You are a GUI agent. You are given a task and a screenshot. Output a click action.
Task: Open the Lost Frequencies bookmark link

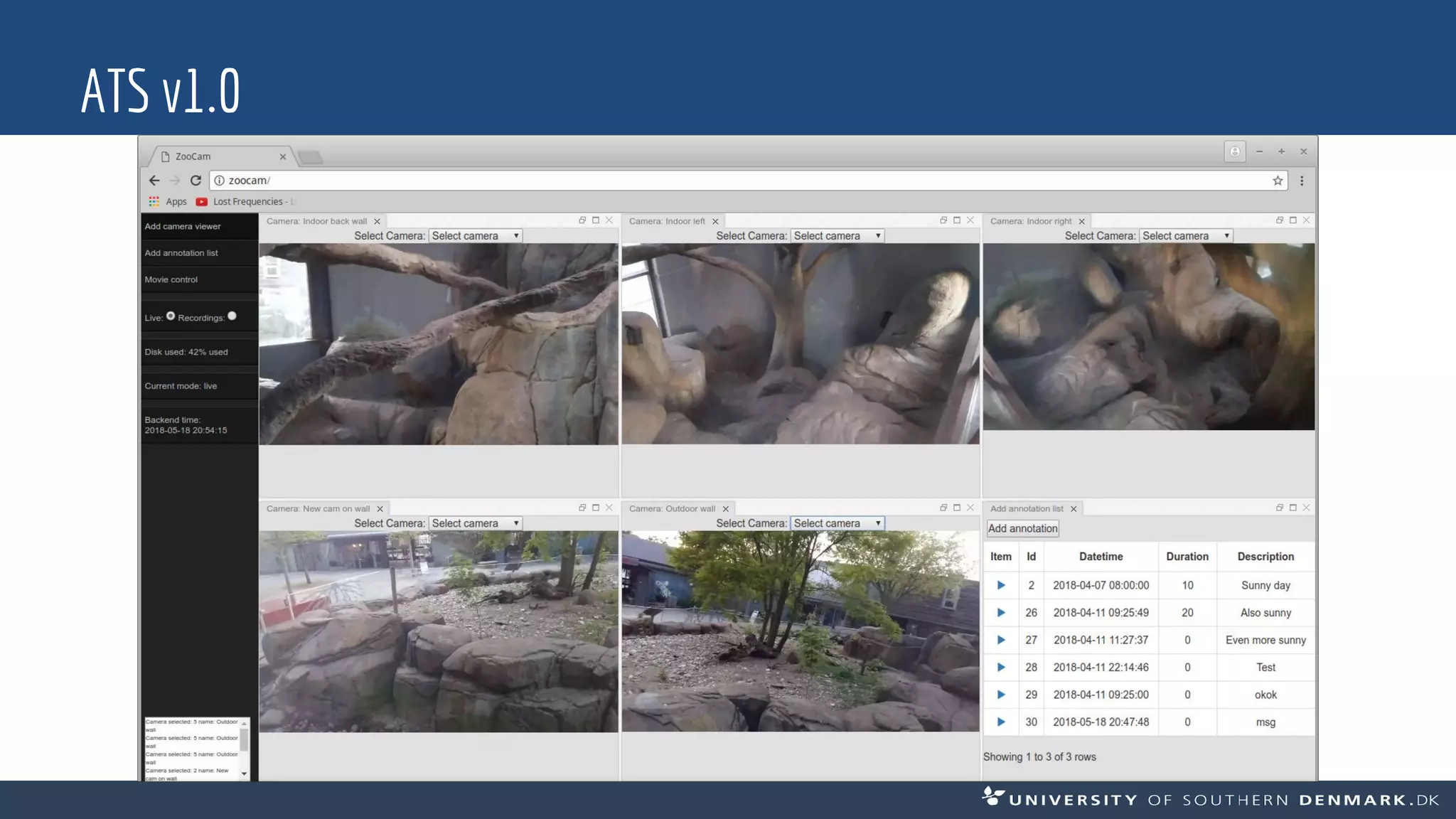pyautogui.click(x=247, y=202)
